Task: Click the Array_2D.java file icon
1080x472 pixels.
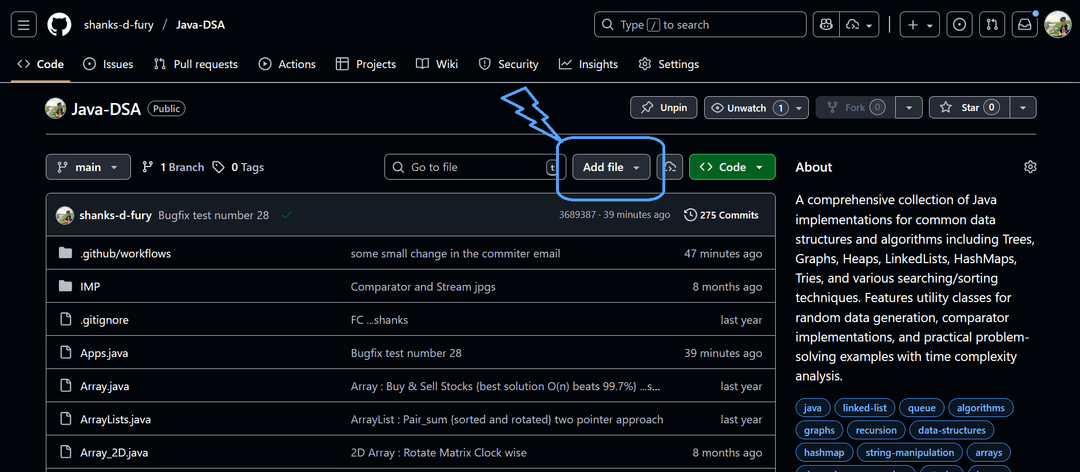Action: point(65,453)
